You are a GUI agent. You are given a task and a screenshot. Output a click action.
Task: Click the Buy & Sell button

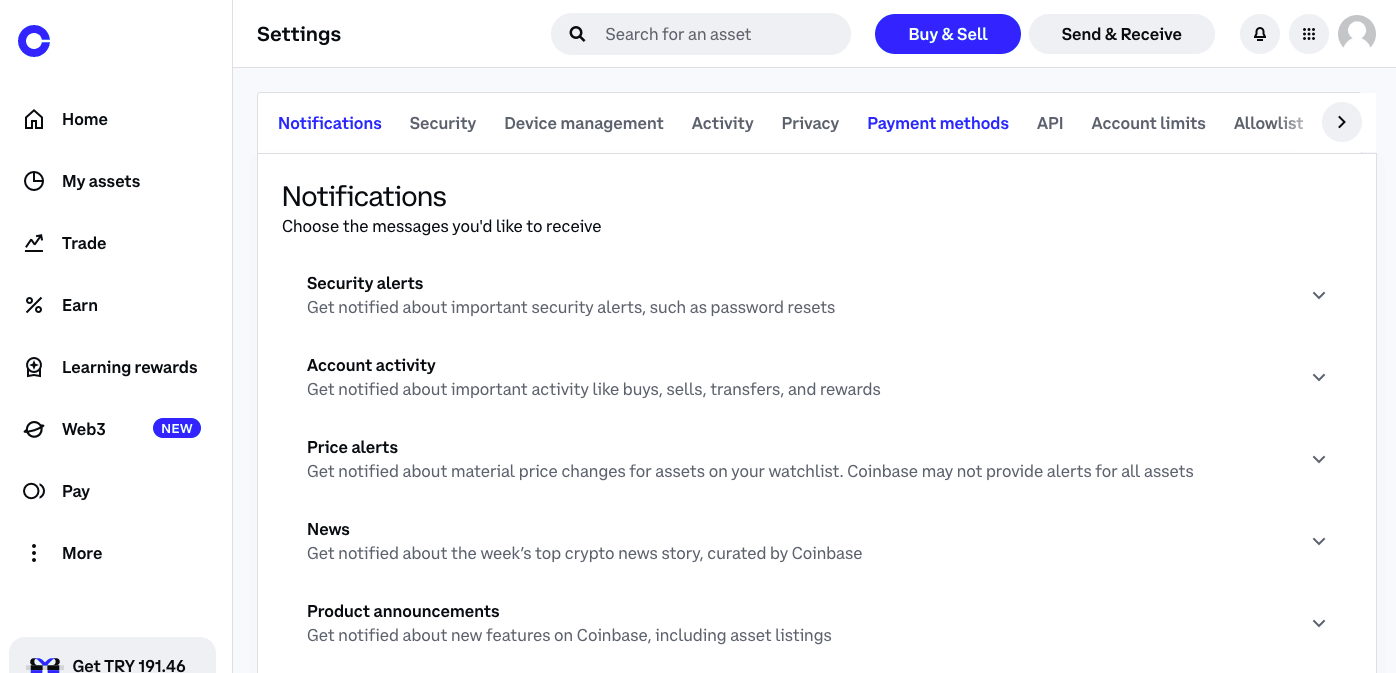948,34
